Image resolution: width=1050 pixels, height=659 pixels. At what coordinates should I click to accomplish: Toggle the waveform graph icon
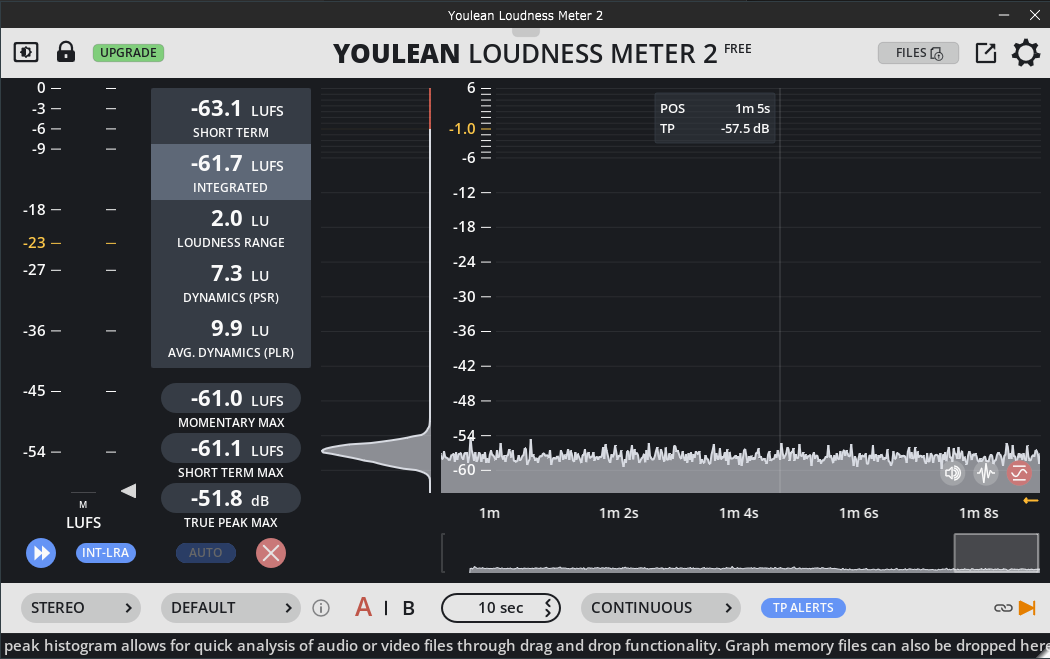(986, 473)
